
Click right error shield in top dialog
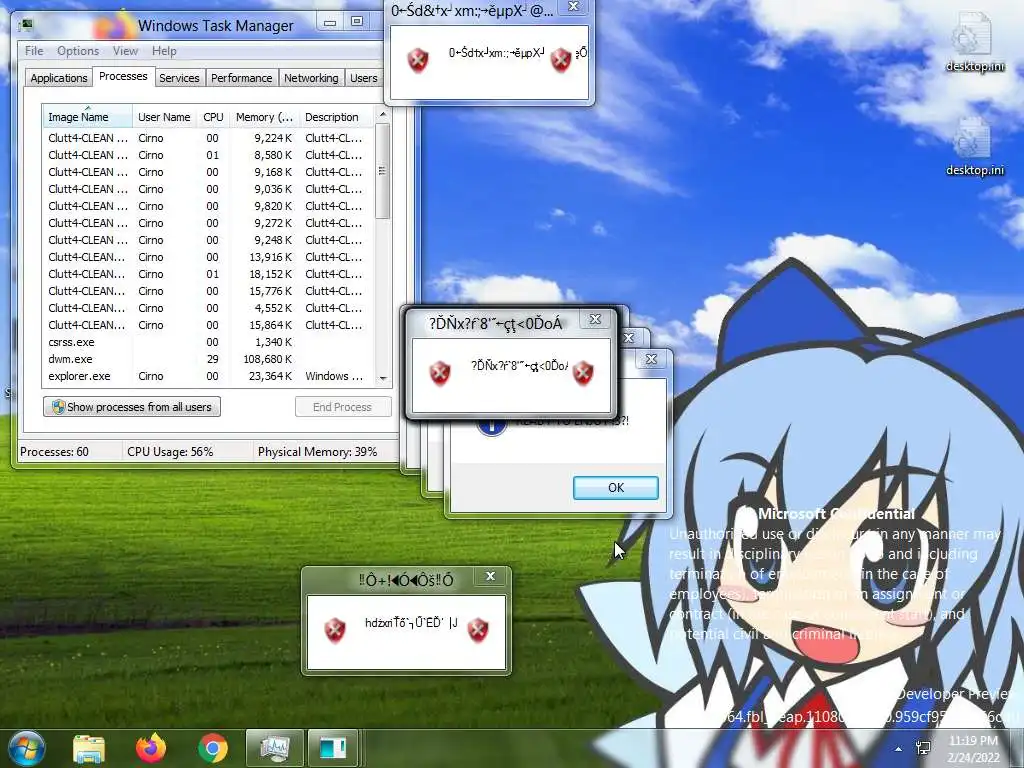coord(560,60)
